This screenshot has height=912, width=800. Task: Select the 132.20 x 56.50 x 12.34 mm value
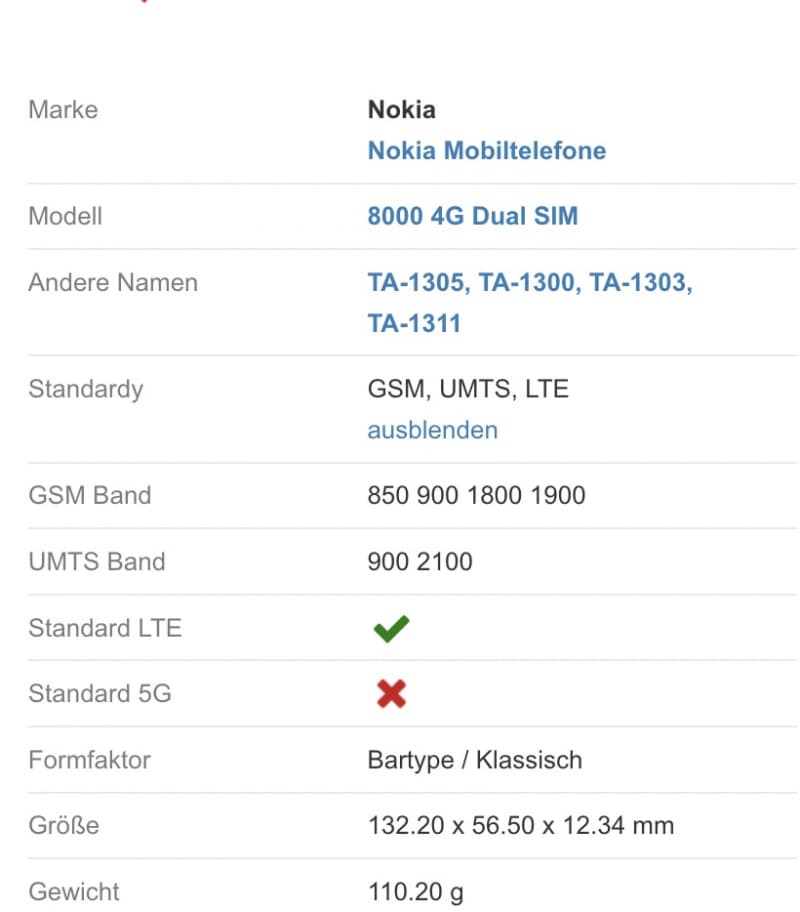pos(521,826)
